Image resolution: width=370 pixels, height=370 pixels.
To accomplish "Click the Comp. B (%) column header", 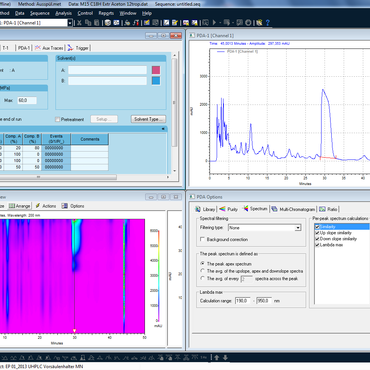I will pyautogui.click(x=32, y=139).
